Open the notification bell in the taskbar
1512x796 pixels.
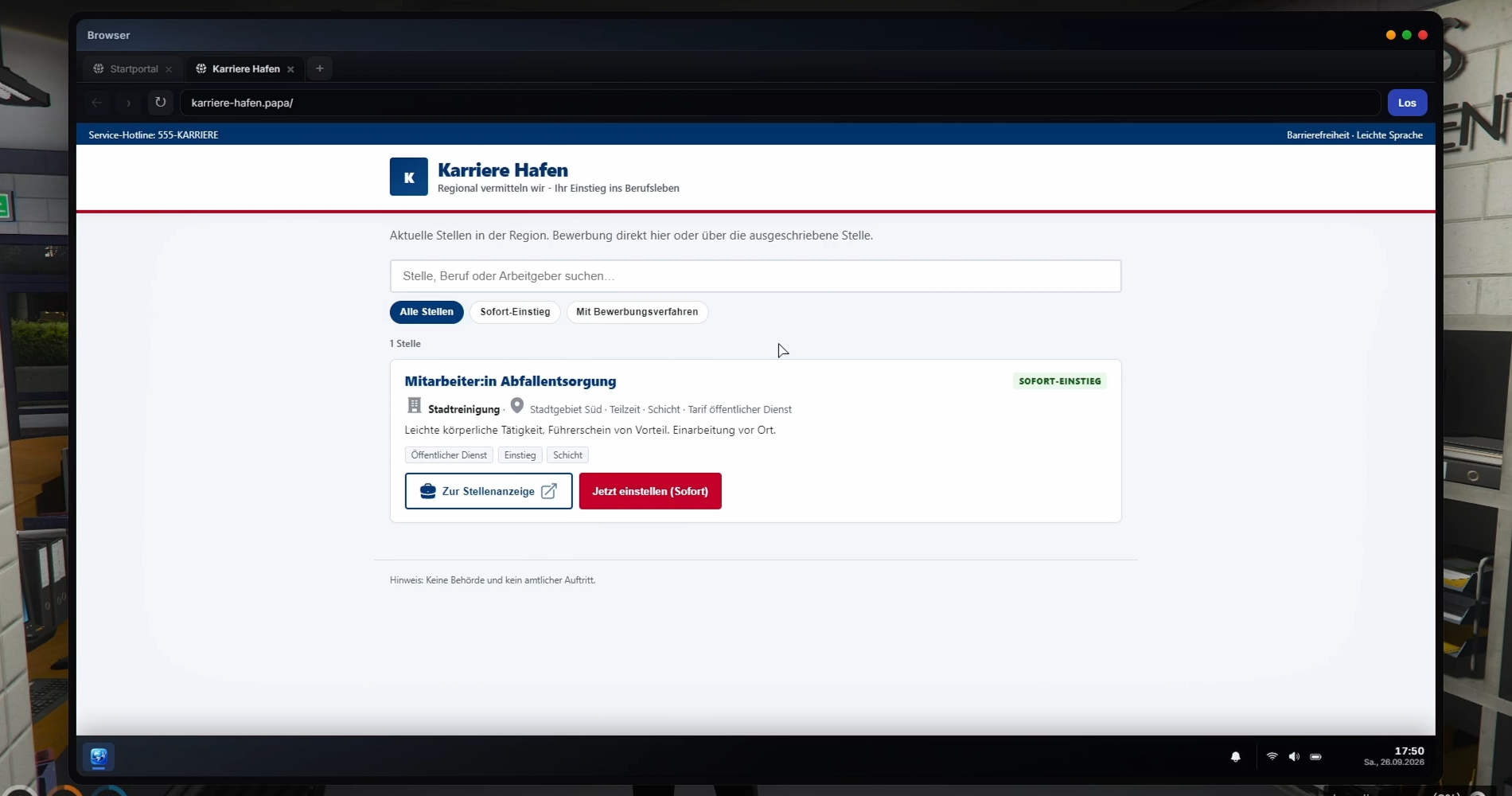point(1236,757)
